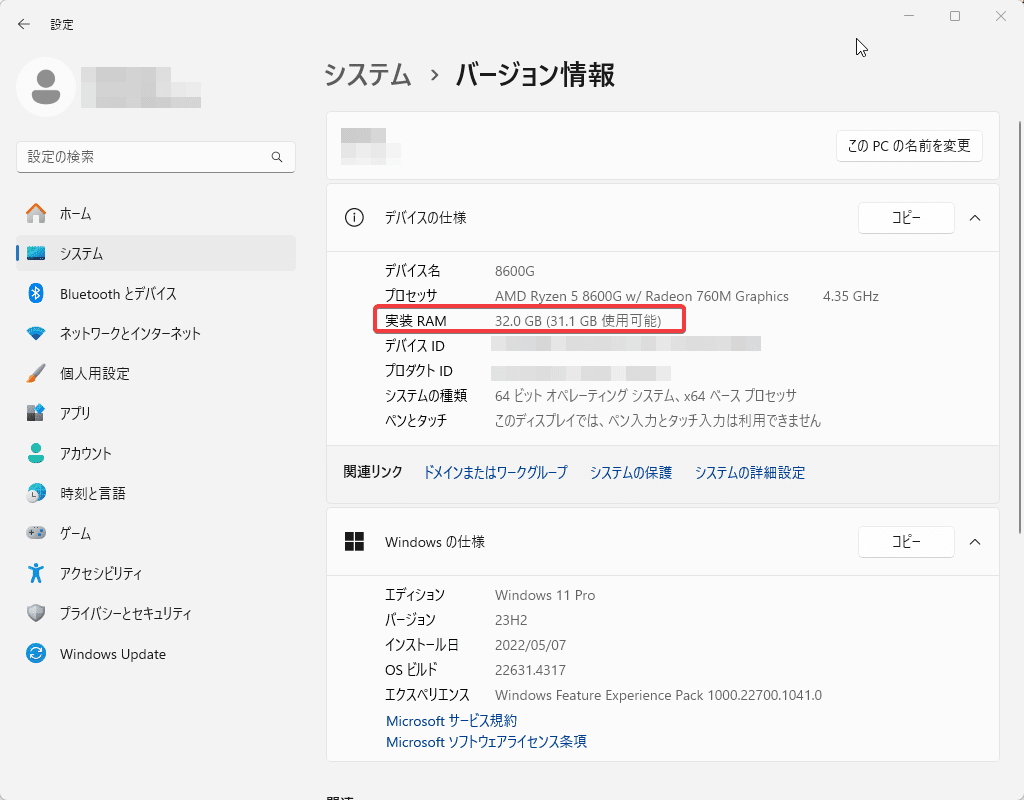Click the device name value 8600G
Image resolution: width=1024 pixels, height=800 pixels.
click(515, 271)
